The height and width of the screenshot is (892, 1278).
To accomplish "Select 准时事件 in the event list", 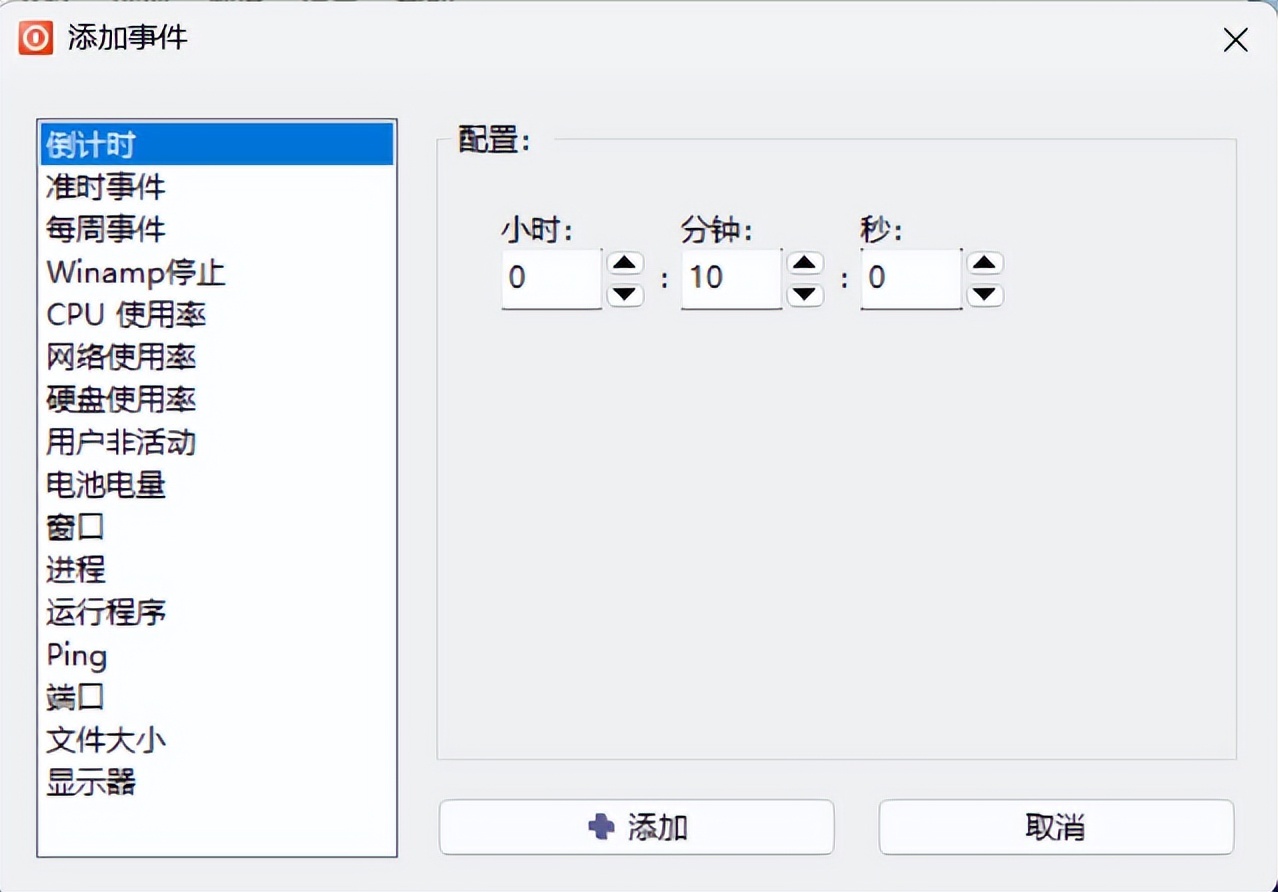I will [106, 187].
